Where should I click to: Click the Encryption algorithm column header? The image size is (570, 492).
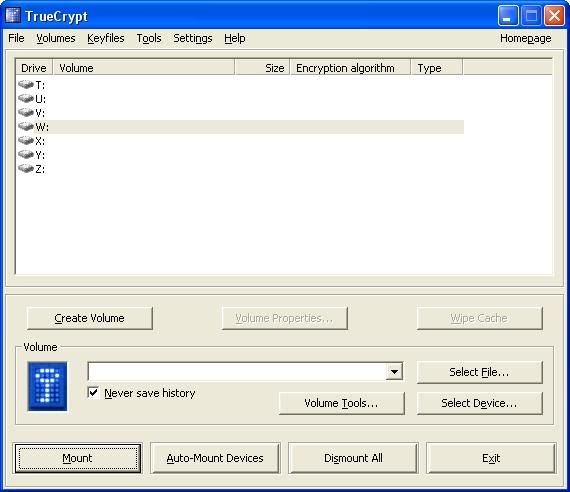pyautogui.click(x=350, y=68)
